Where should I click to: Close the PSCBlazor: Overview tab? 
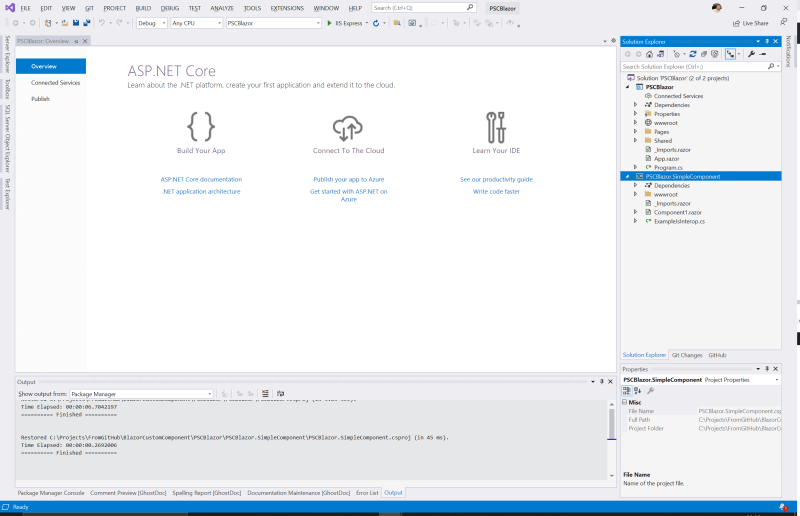click(85, 41)
